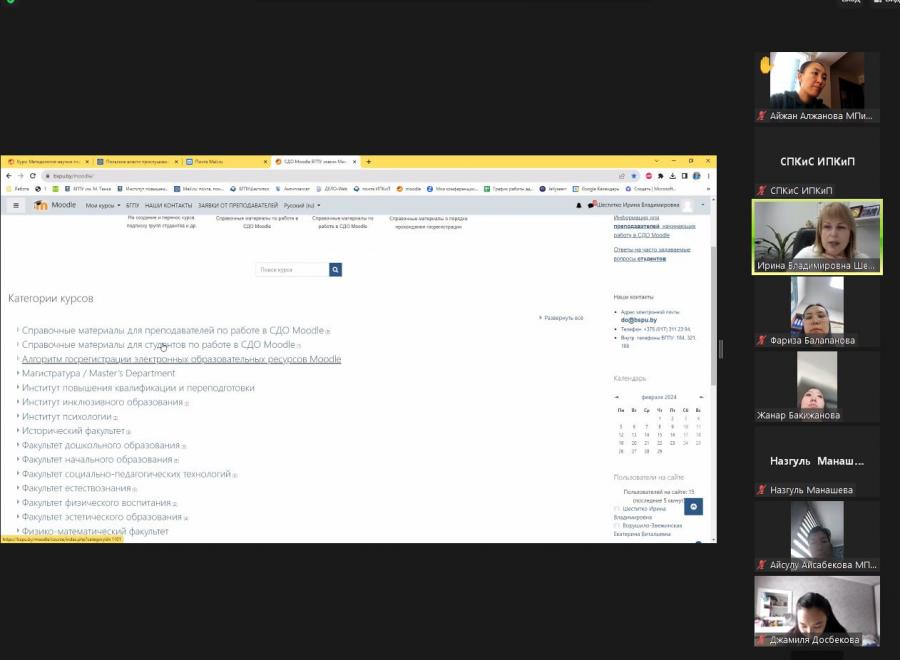Open the notifications bell icon

pyautogui.click(x=579, y=205)
